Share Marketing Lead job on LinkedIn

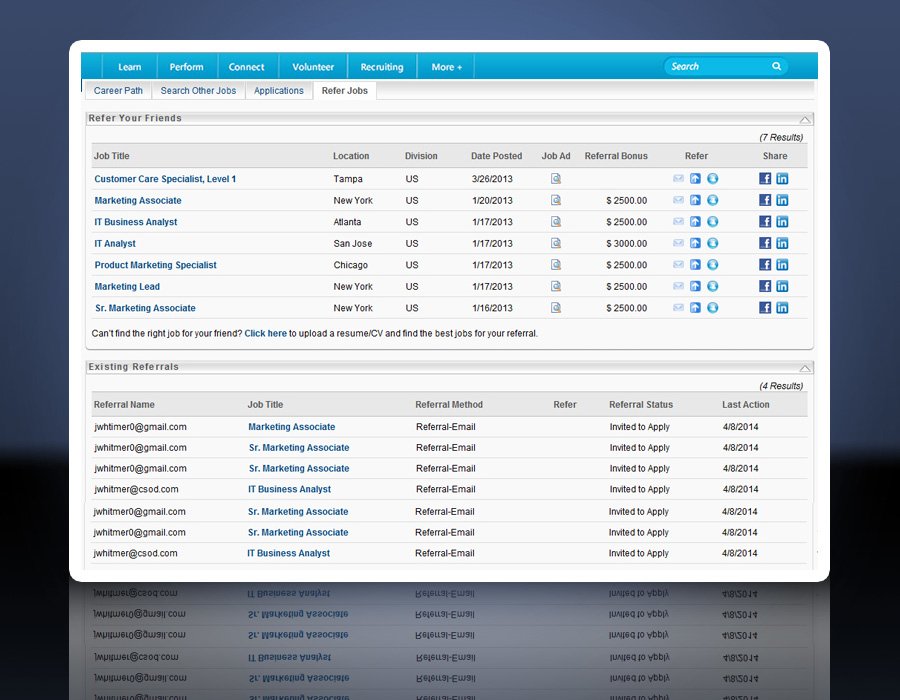[x=782, y=287]
